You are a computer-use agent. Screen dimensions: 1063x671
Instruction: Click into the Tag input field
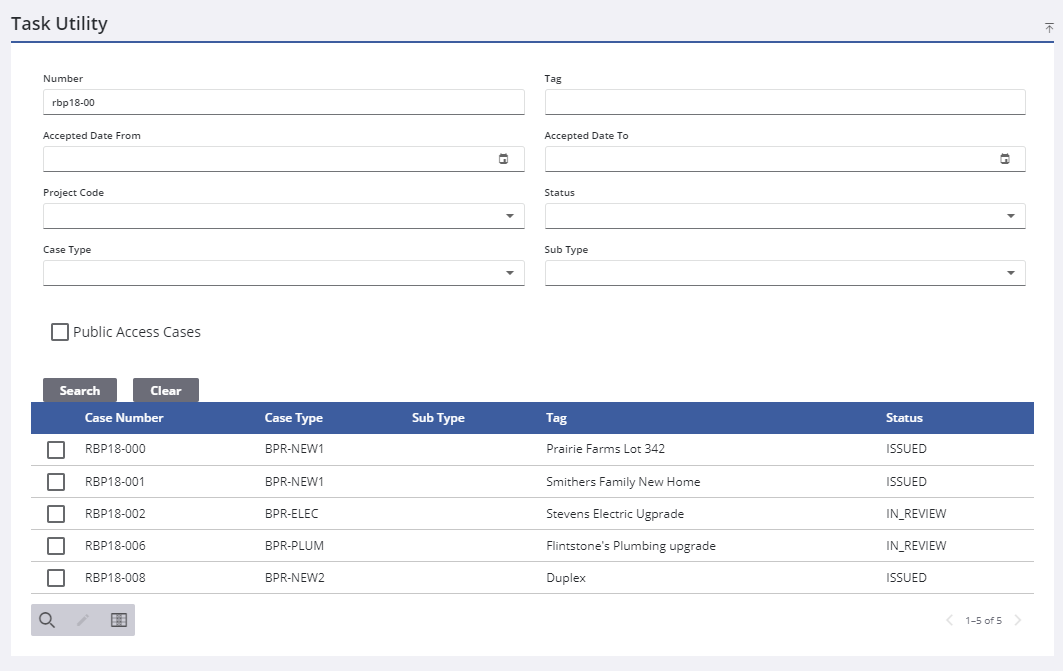[784, 102]
